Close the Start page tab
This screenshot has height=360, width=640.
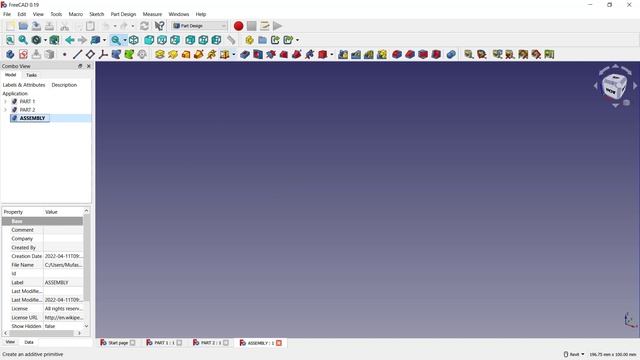click(x=133, y=343)
